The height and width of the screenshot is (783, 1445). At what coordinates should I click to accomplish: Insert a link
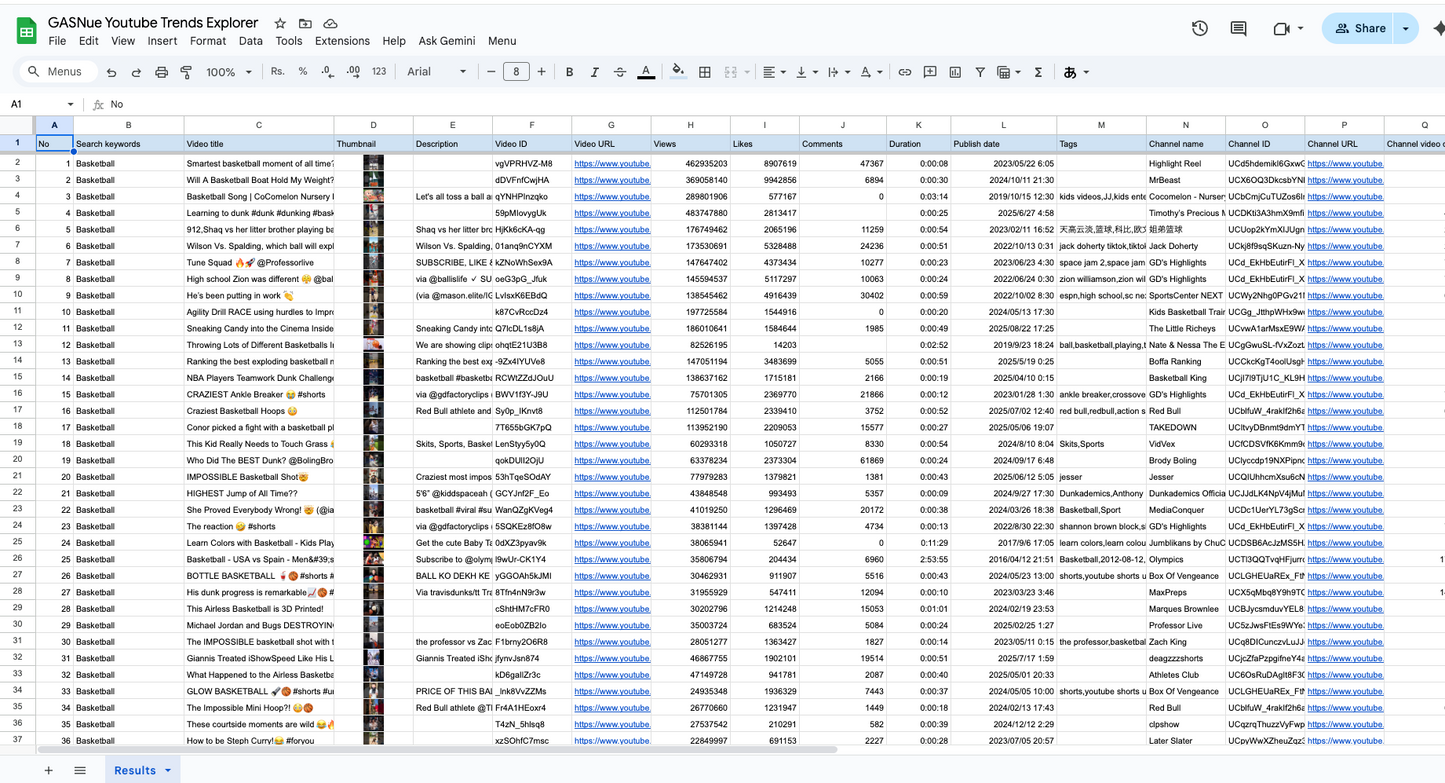pos(905,72)
